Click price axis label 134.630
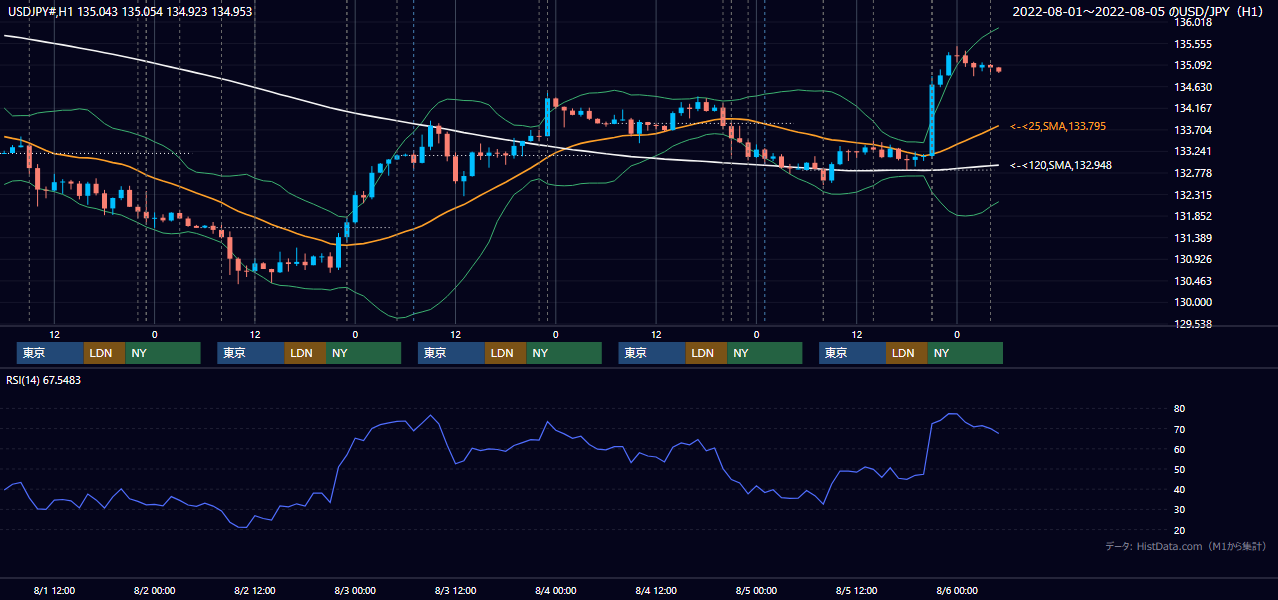This screenshot has height=600, width=1278. pos(1194,87)
